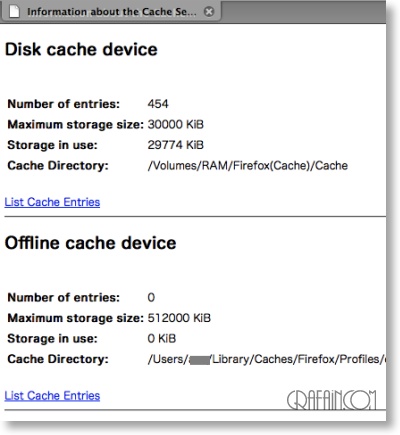Click the 29774 KiB storage in use value
400x435 pixels.
[176, 145]
